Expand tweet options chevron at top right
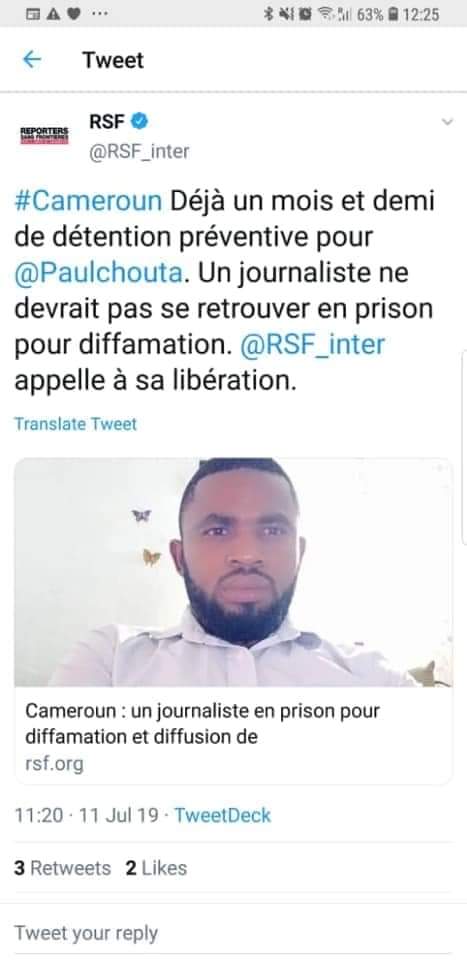 pyautogui.click(x=447, y=122)
